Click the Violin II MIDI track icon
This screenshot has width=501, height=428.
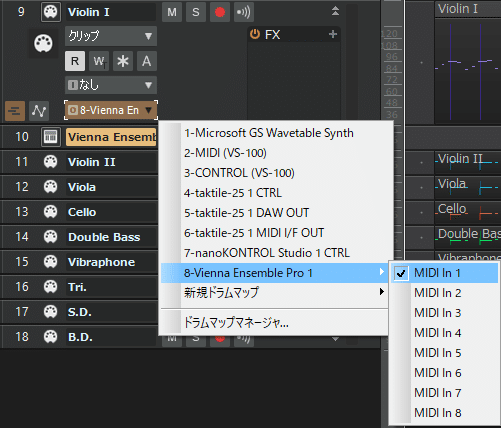tap(51, 162)
